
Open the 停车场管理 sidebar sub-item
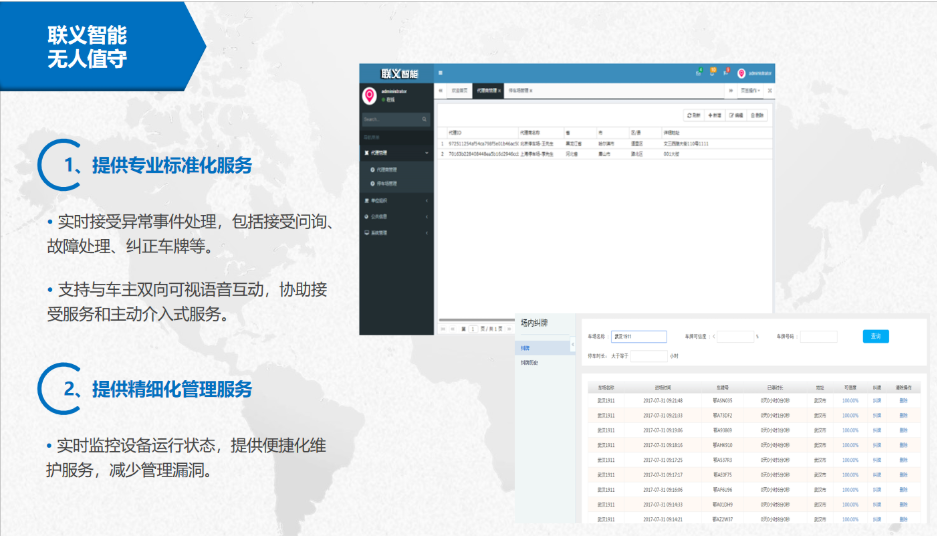tap(386, 183)
